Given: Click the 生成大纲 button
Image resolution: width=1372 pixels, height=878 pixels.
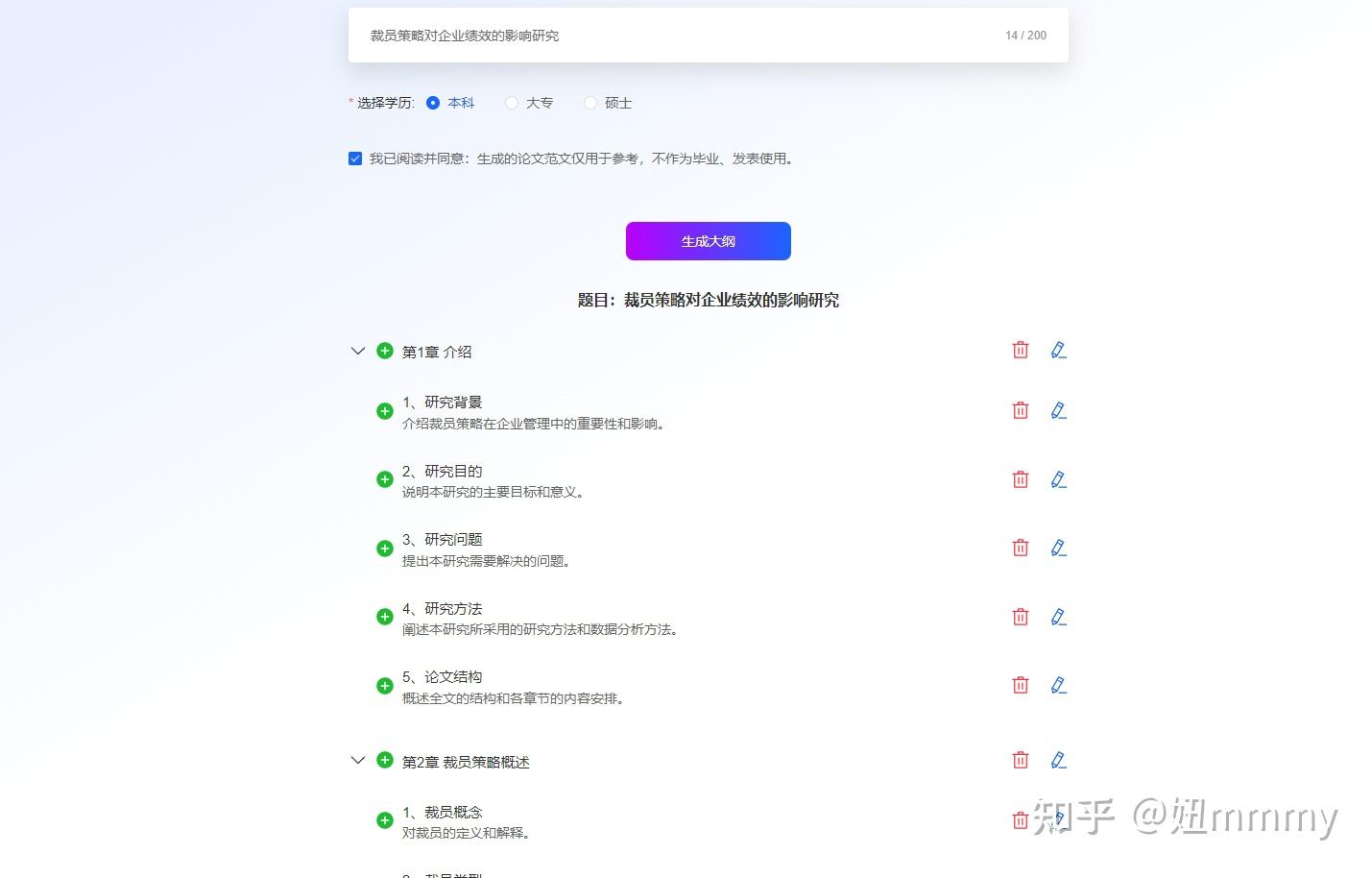Looking at the screenshot, I should (x=709, y=241).
